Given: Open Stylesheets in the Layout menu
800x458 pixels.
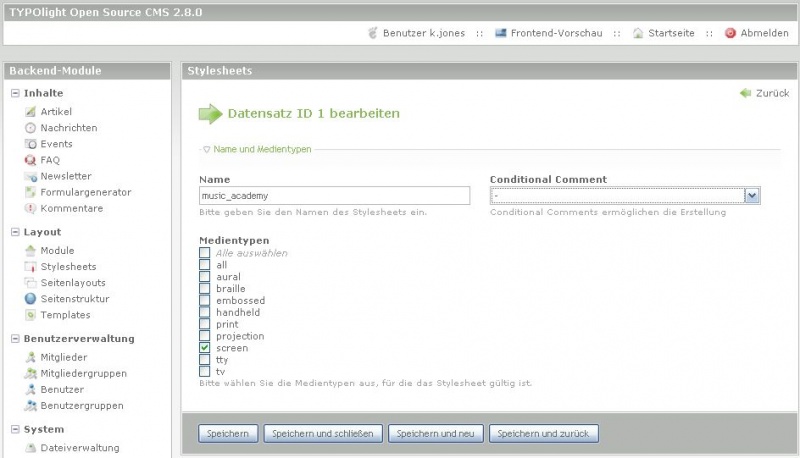Looking at the screenshot, I should pos(68,267).
